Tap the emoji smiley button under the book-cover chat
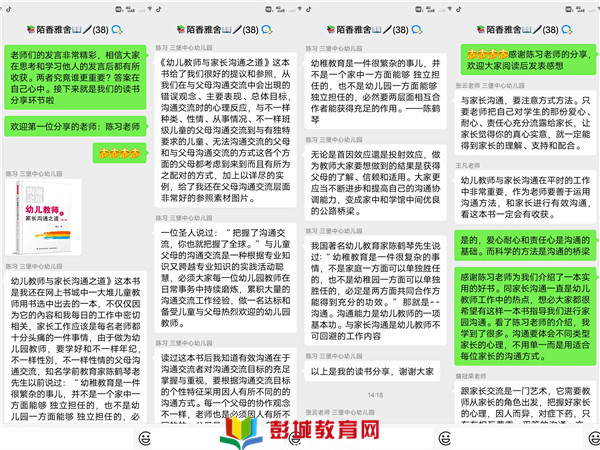The width and height of the screenshot is (600, 450). tap(145, 438)
